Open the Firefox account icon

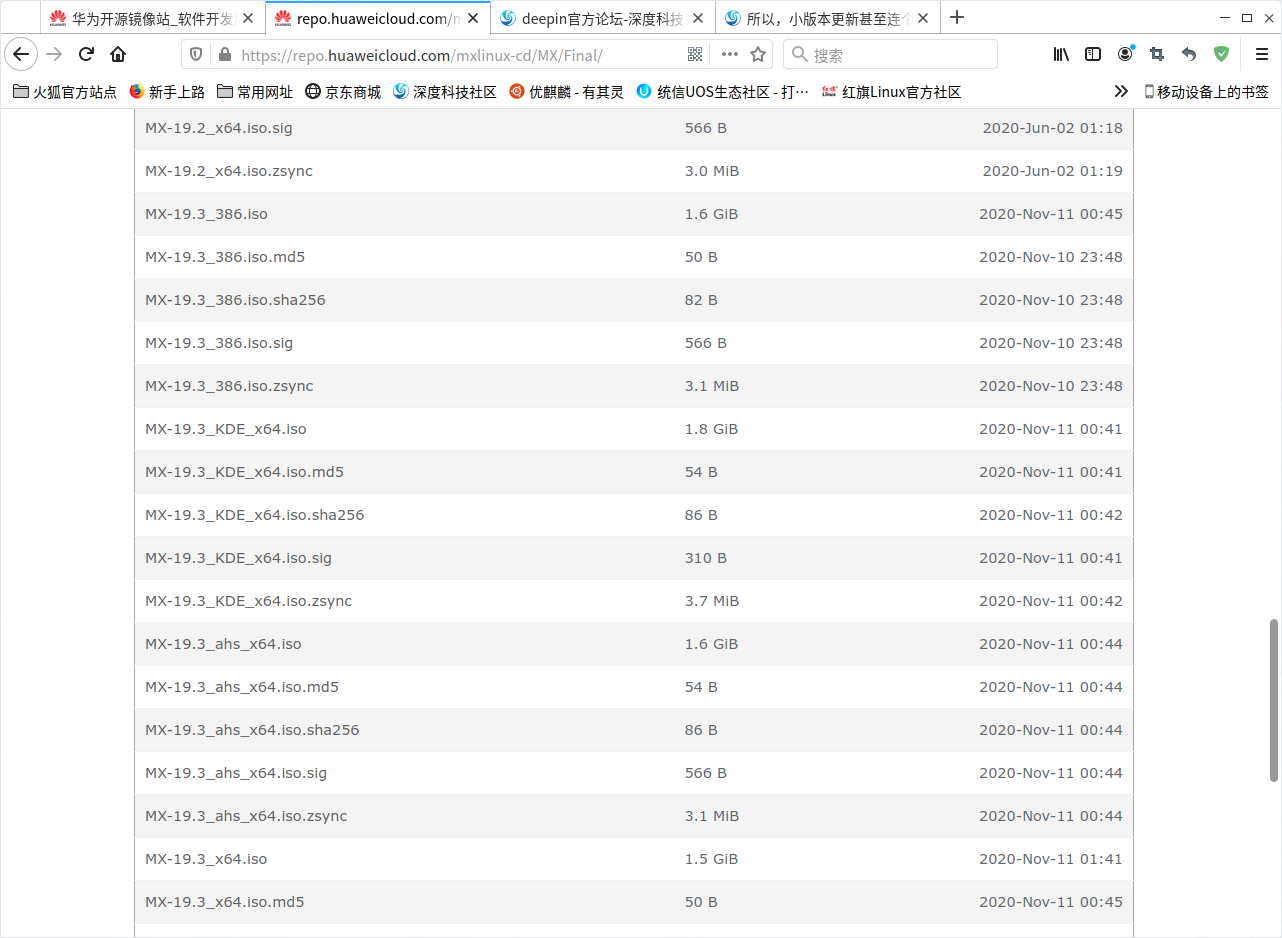(1126, 54)
